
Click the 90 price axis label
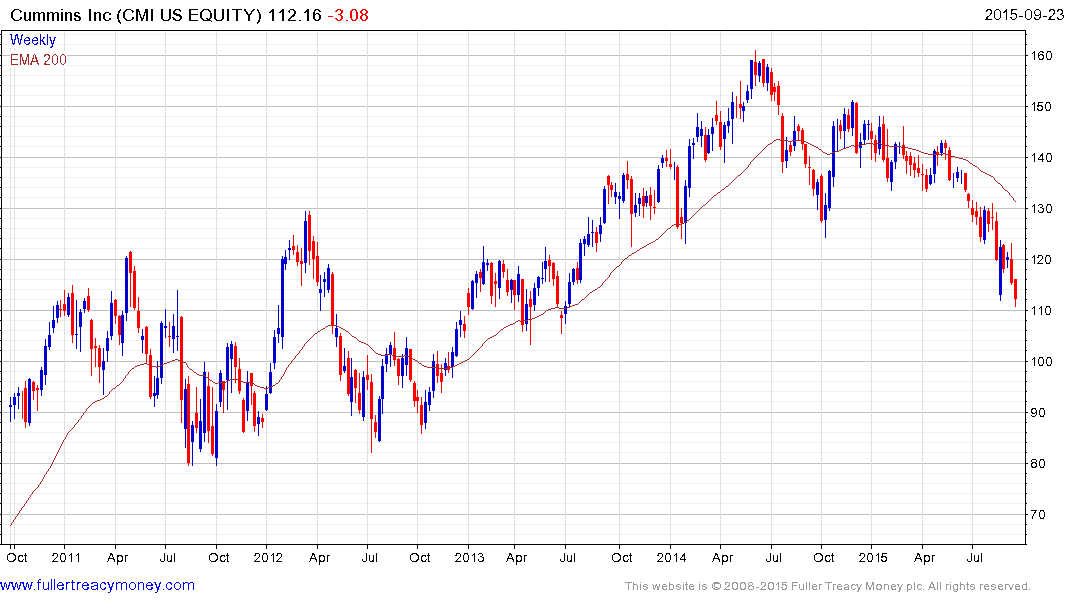(1039, 413)
